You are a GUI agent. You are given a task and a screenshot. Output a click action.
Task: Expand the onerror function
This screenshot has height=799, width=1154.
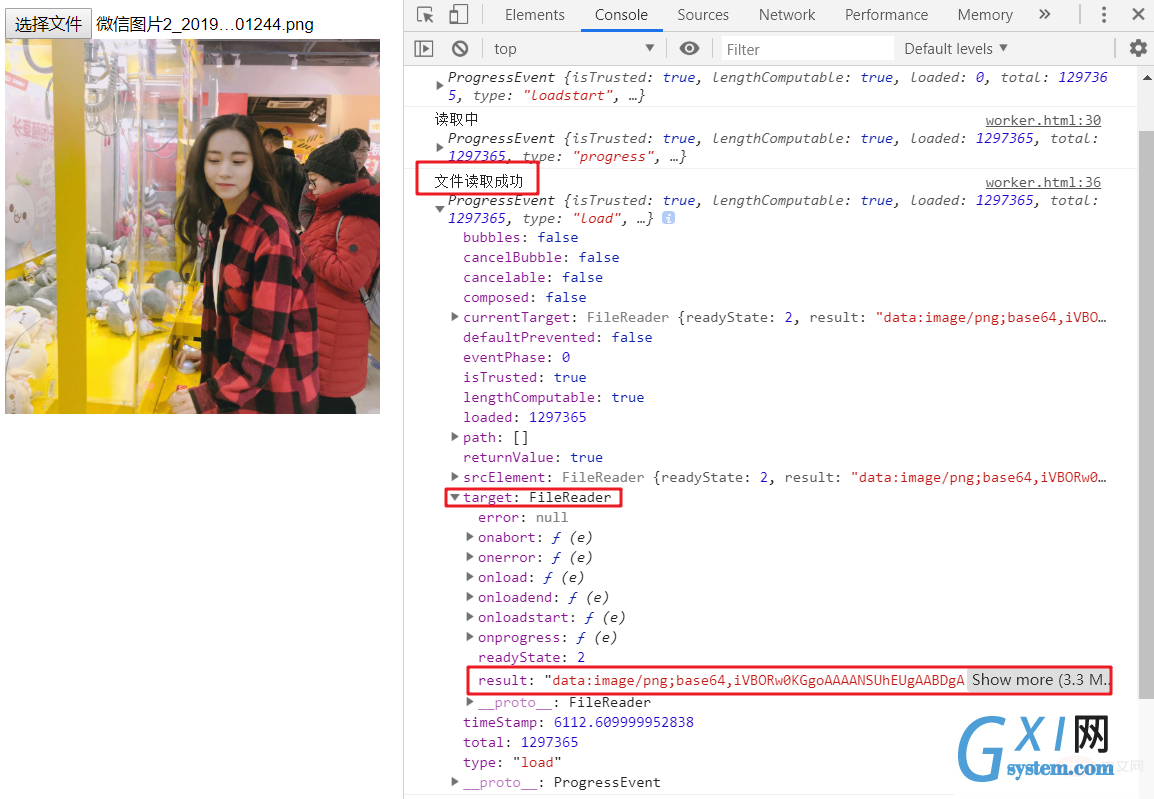(470, 557)
